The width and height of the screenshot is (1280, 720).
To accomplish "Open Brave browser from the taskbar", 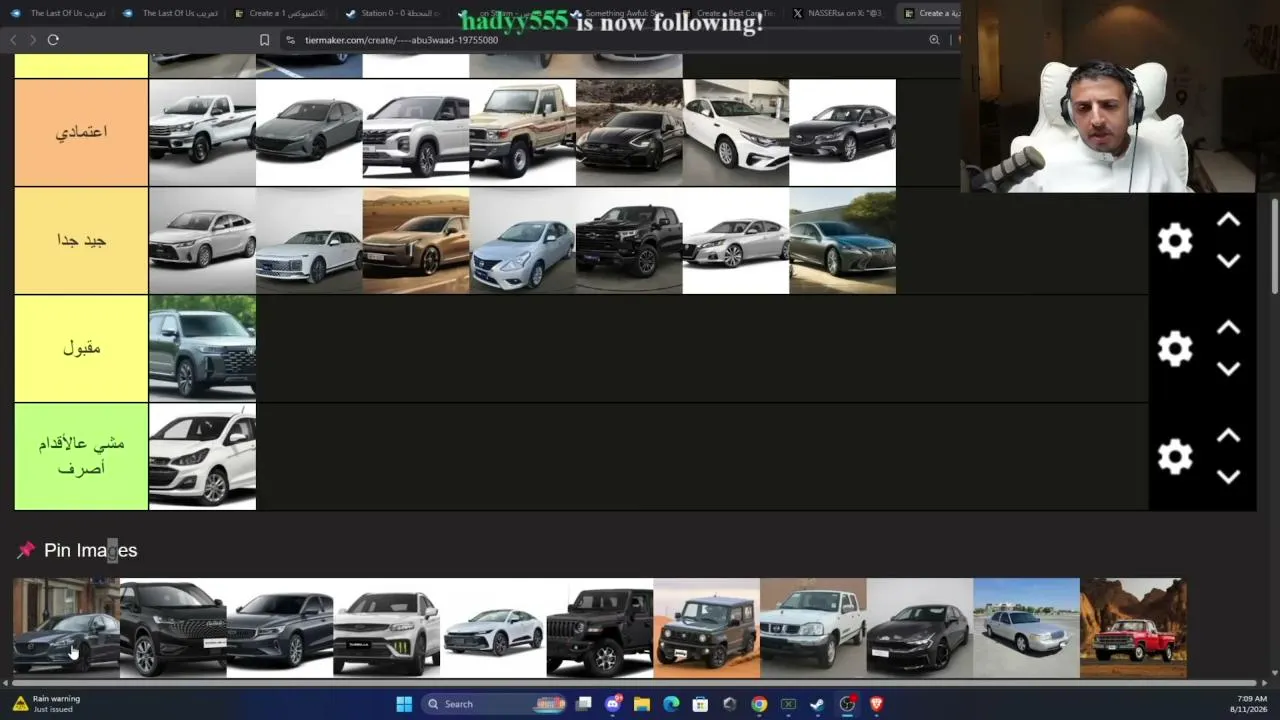I will pyautogui.click(x=877, y=704).
